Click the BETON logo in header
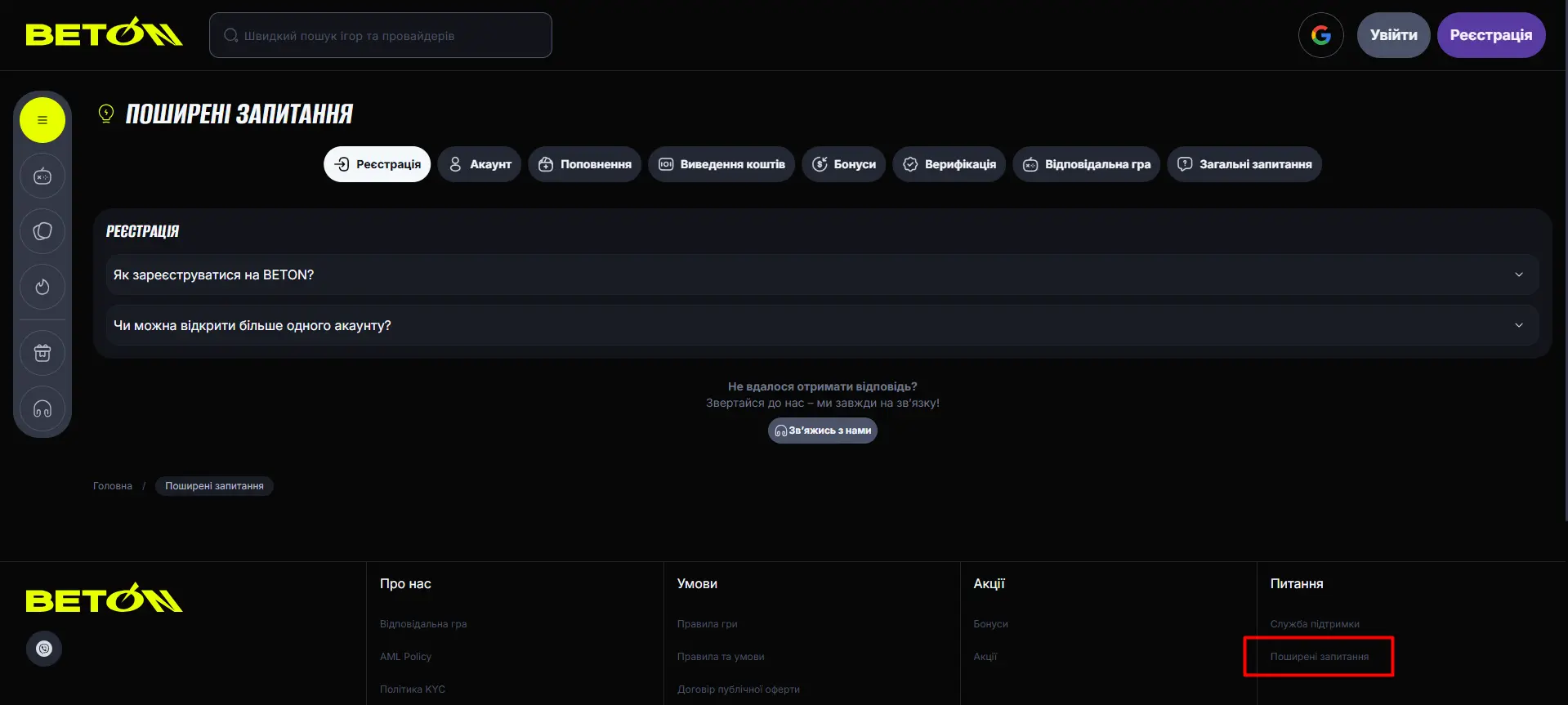Viewport: 1568px width, 705px height. click(104, 33)
